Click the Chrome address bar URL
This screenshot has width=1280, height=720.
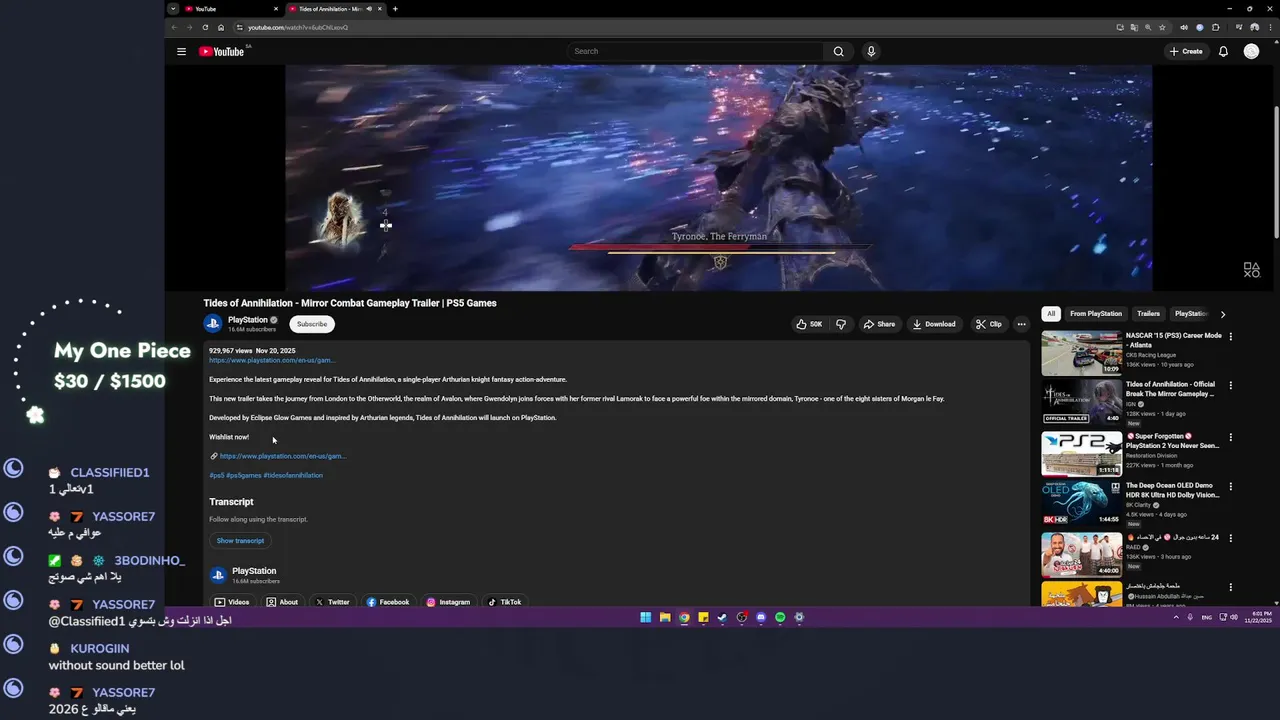tap(298, 27)
